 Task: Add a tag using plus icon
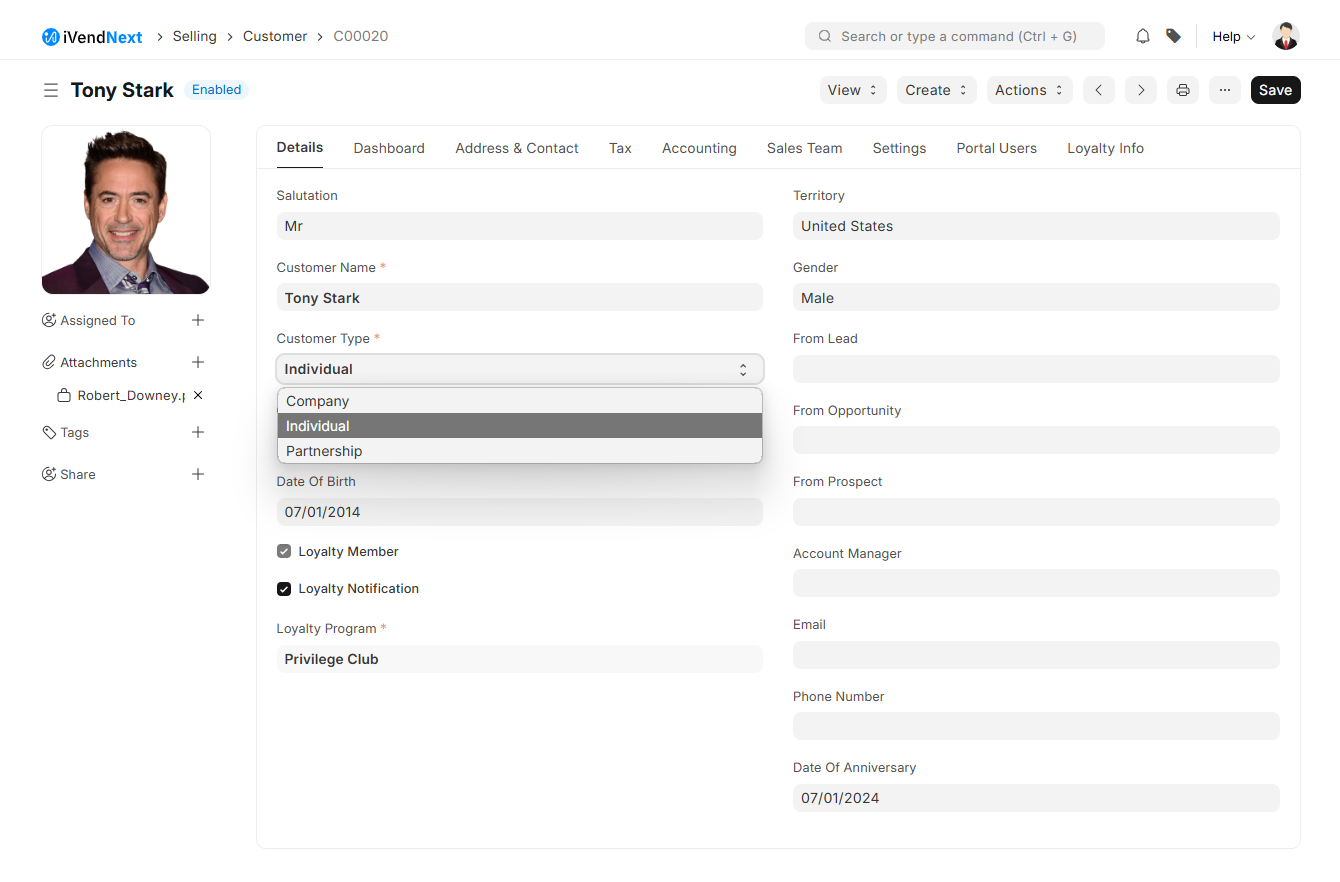pyautogui.click(x=198, y=432)
